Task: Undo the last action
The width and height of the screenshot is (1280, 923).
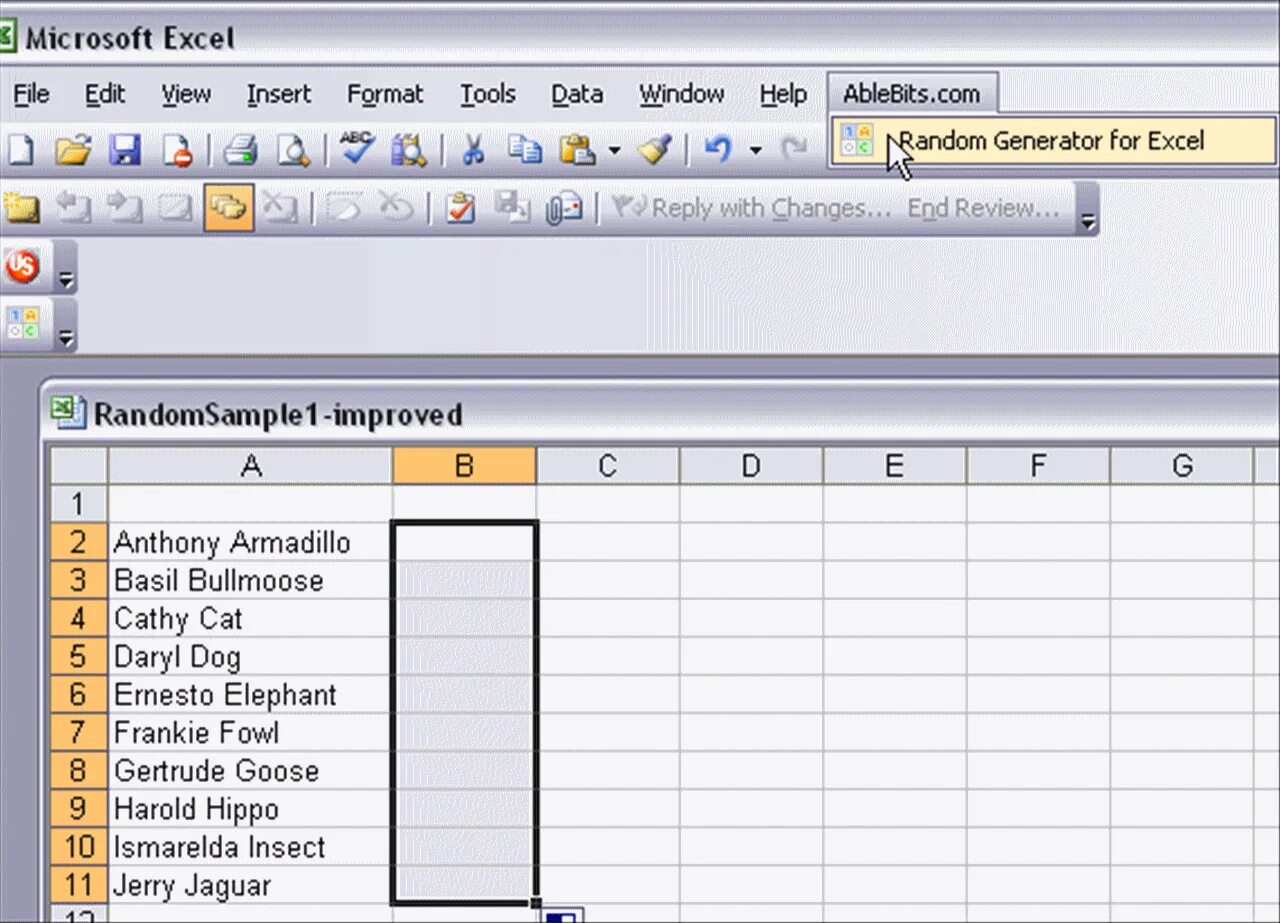Action: (x=717, y=150)
